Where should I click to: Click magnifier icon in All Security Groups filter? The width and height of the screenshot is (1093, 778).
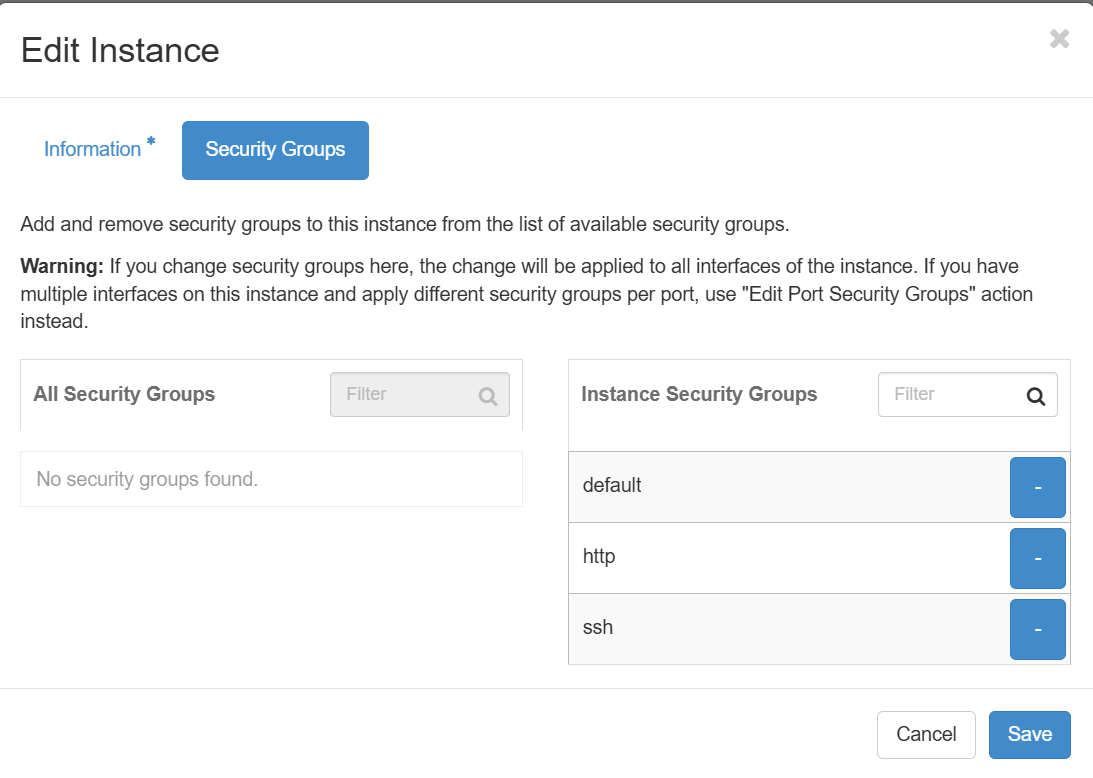tap(488, 396)
